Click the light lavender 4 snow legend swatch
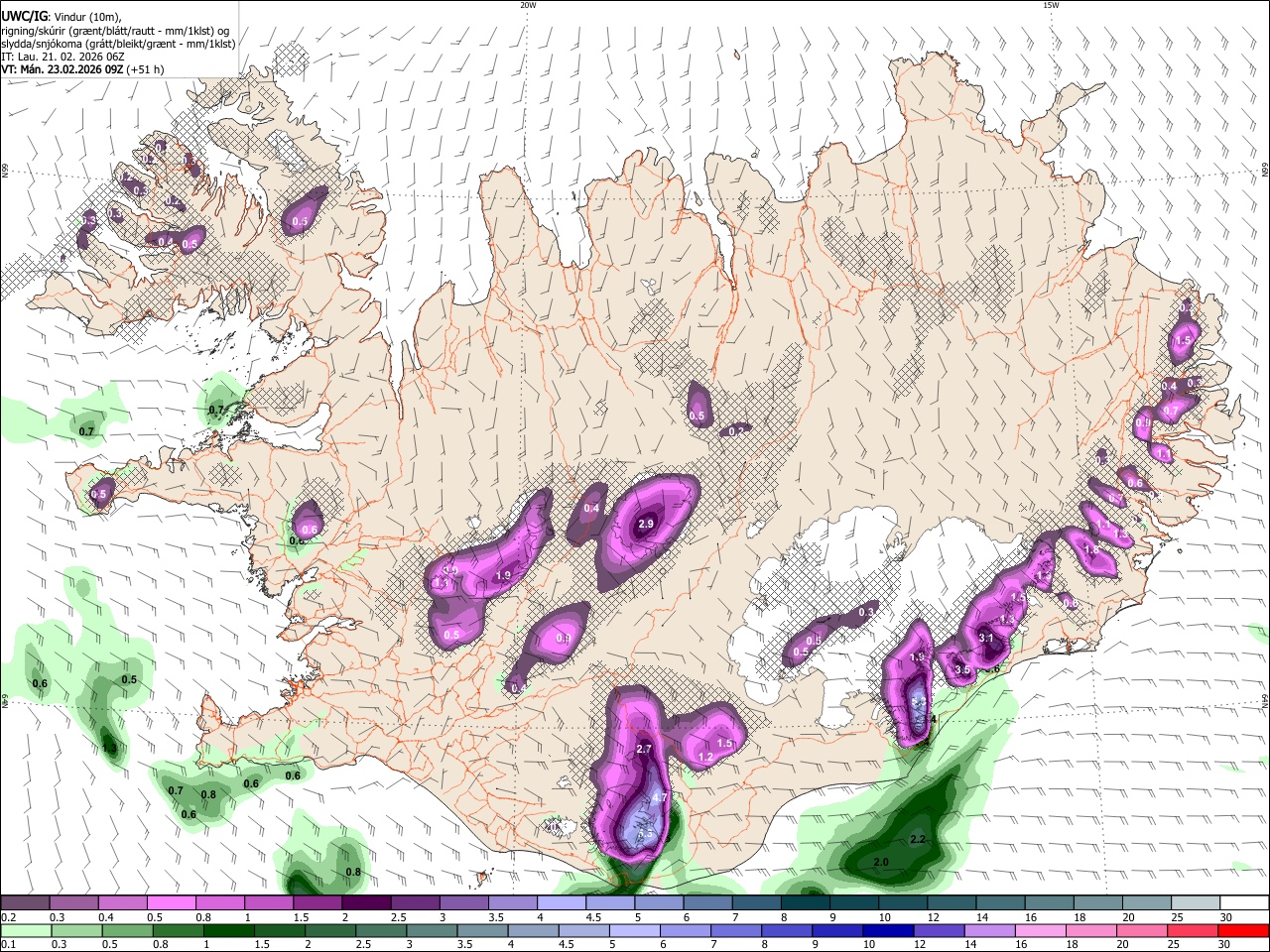Image resolution: width=1270 pixels, height=952 pixels. pos(562,903)
